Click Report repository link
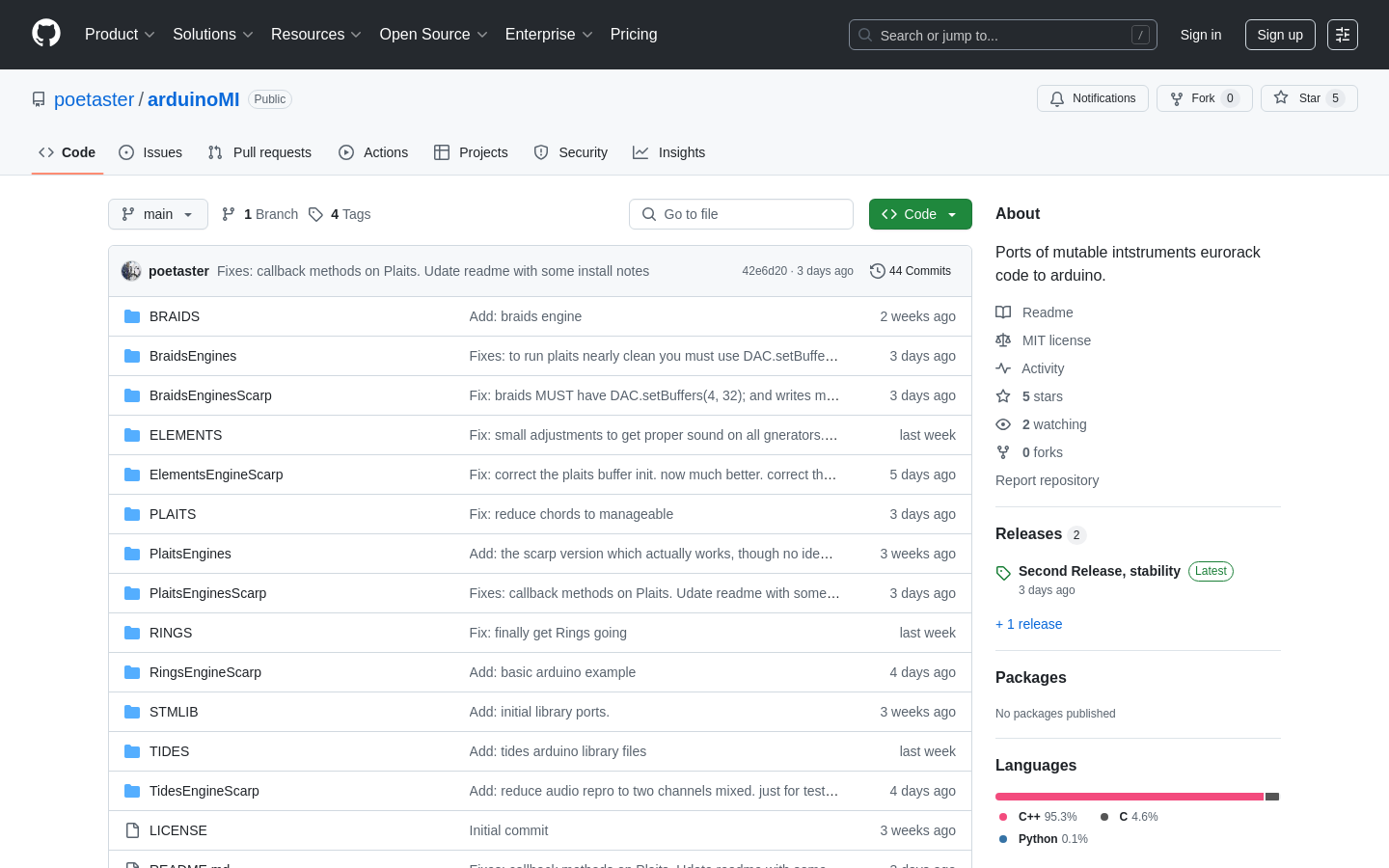Screen dimensions: 1389x868 tap(1047, 480)
